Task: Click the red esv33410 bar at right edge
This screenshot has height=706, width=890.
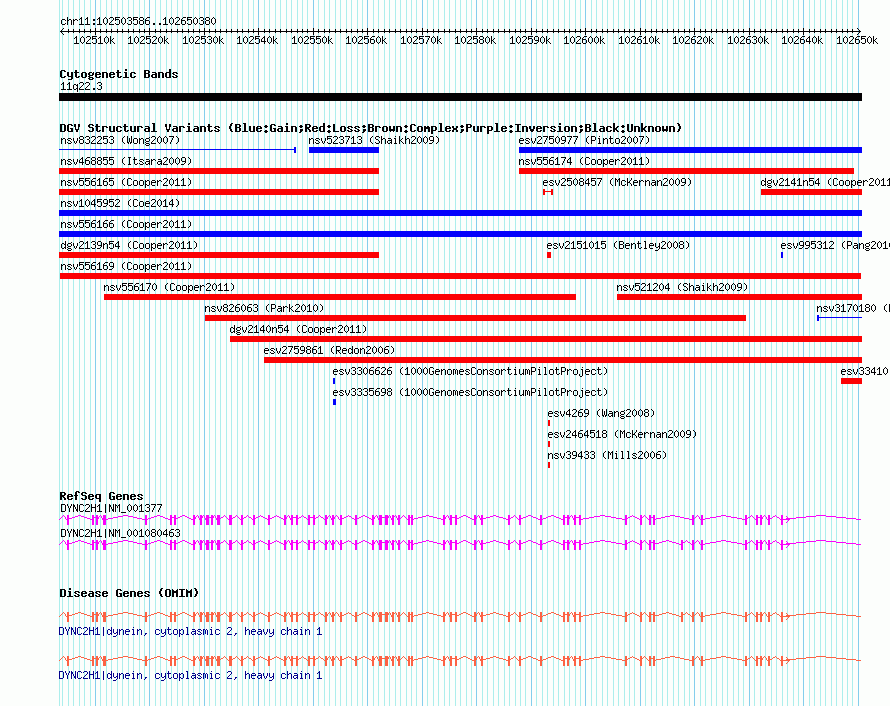Action: [x=851, y=381]
